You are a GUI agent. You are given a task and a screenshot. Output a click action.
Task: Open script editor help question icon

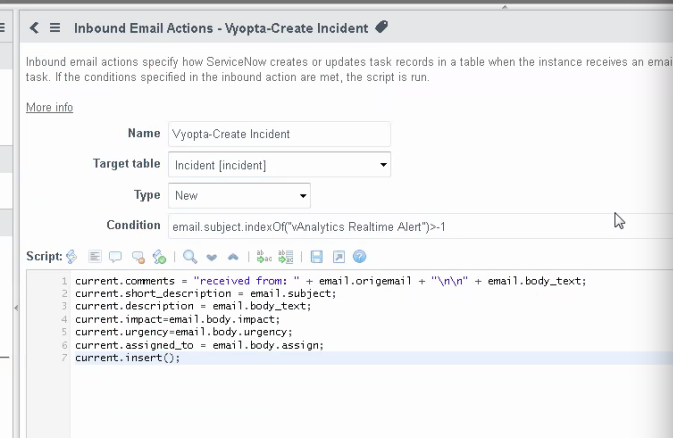pyautogui.click(x=359, y=257)
